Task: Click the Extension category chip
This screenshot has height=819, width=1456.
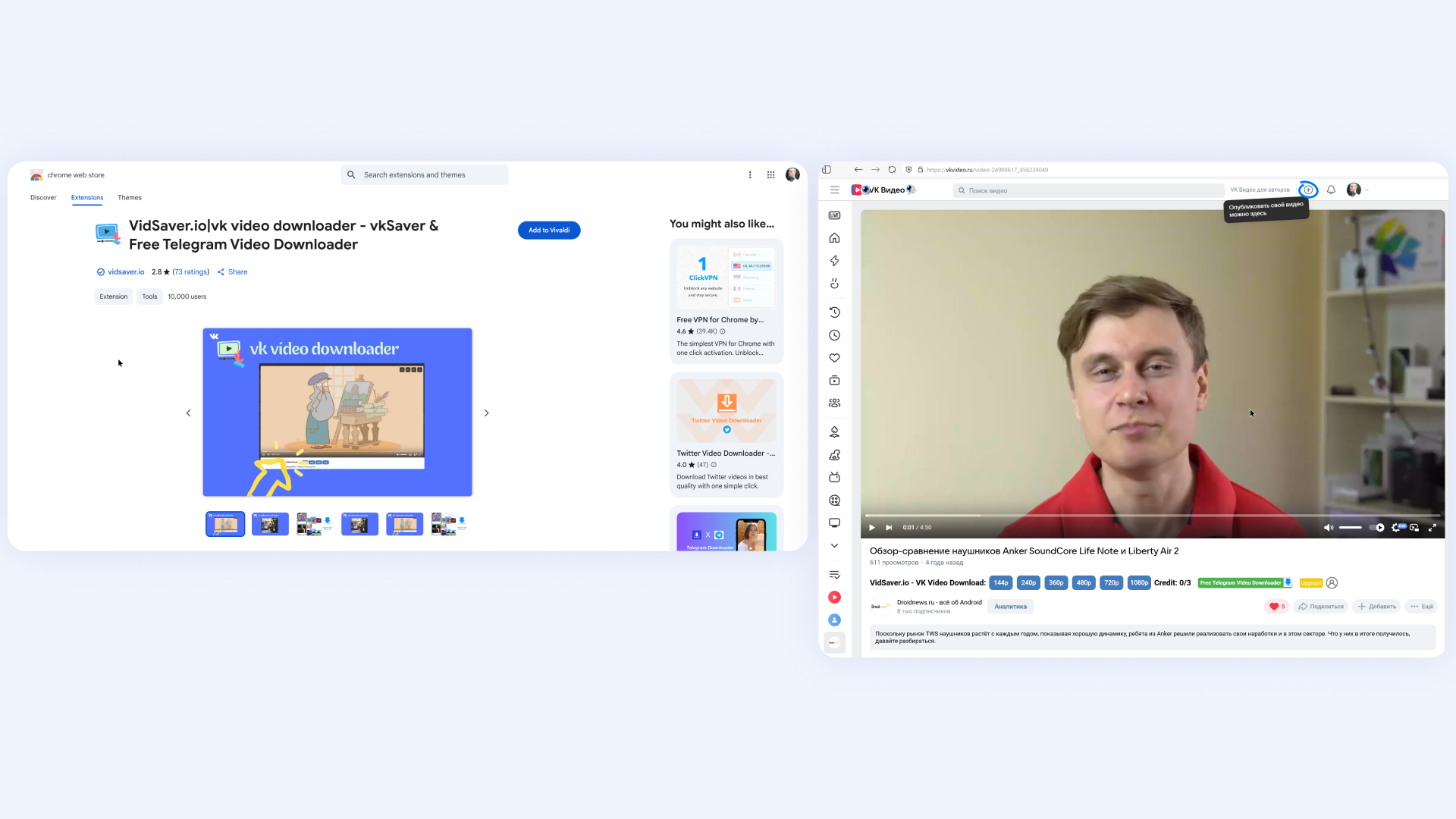Action: [x=114, y=297]
